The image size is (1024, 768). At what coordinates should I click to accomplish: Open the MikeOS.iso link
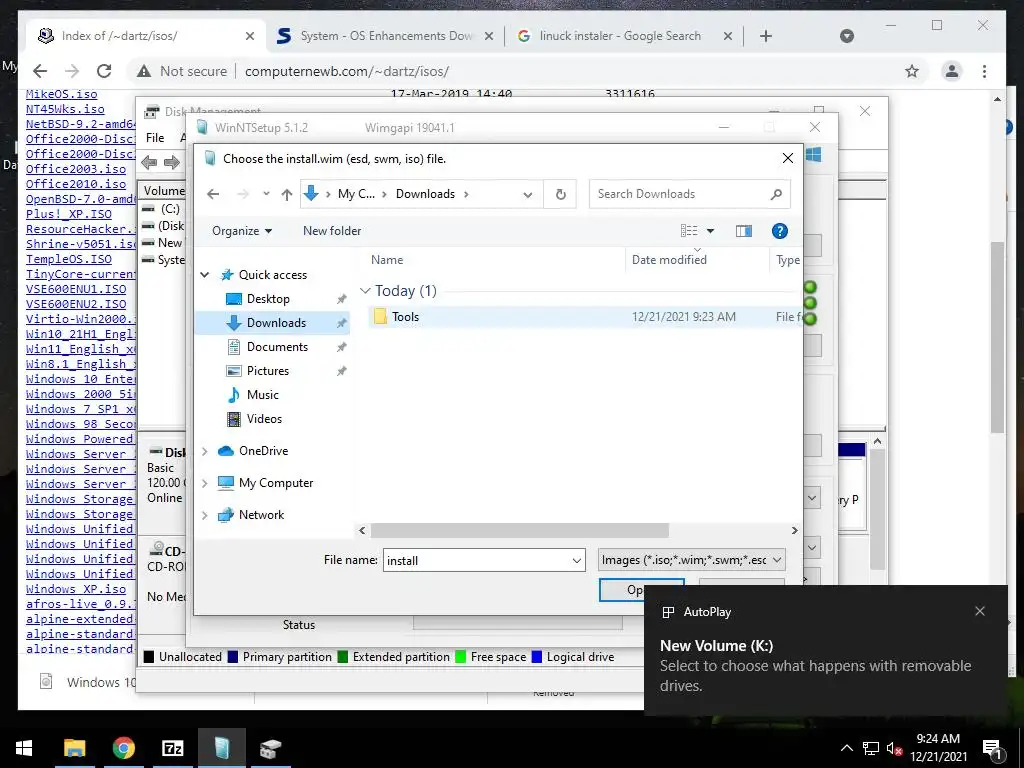61,95
